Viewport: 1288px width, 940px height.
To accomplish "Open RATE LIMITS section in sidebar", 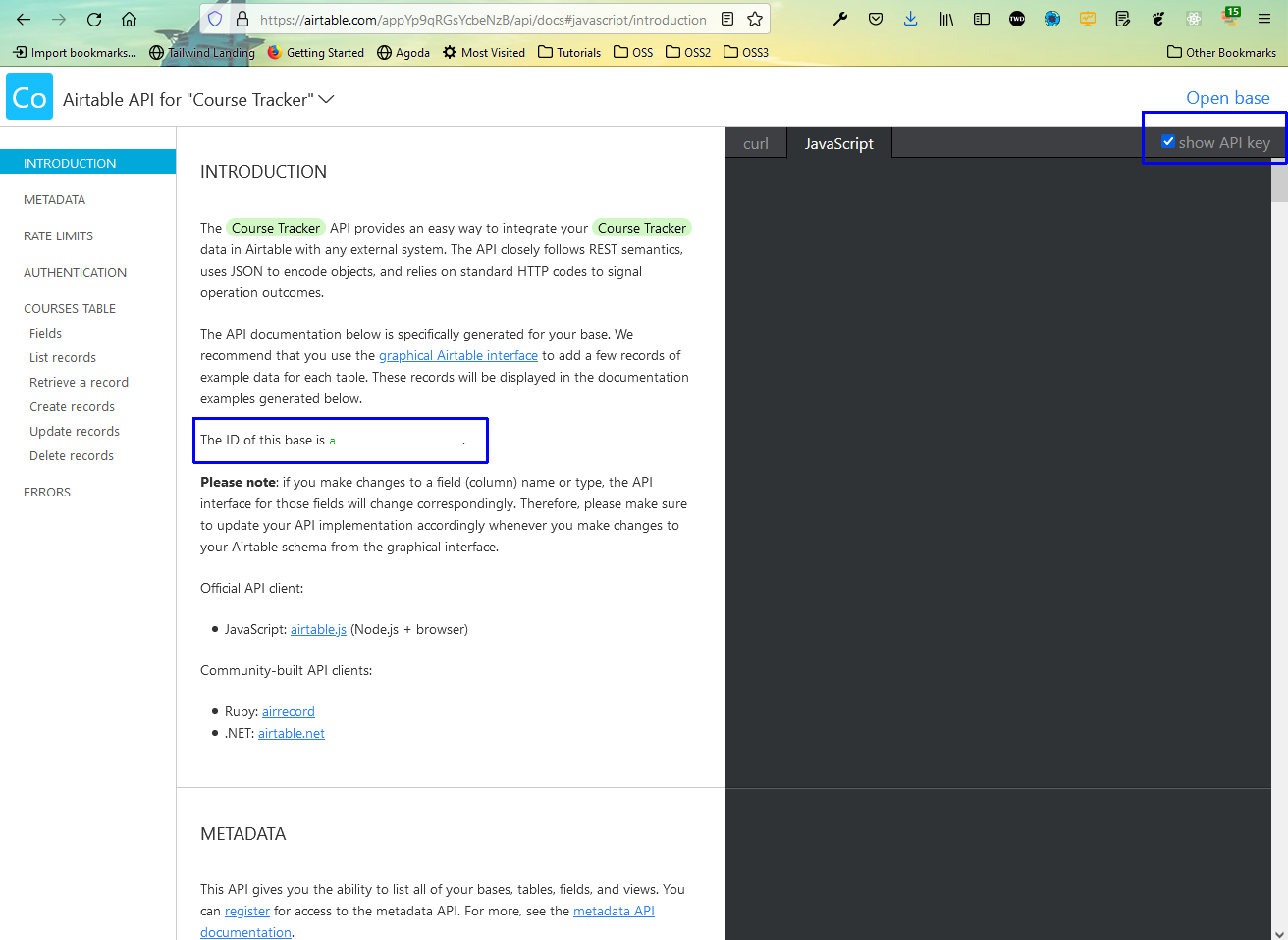I will [59, 235].
